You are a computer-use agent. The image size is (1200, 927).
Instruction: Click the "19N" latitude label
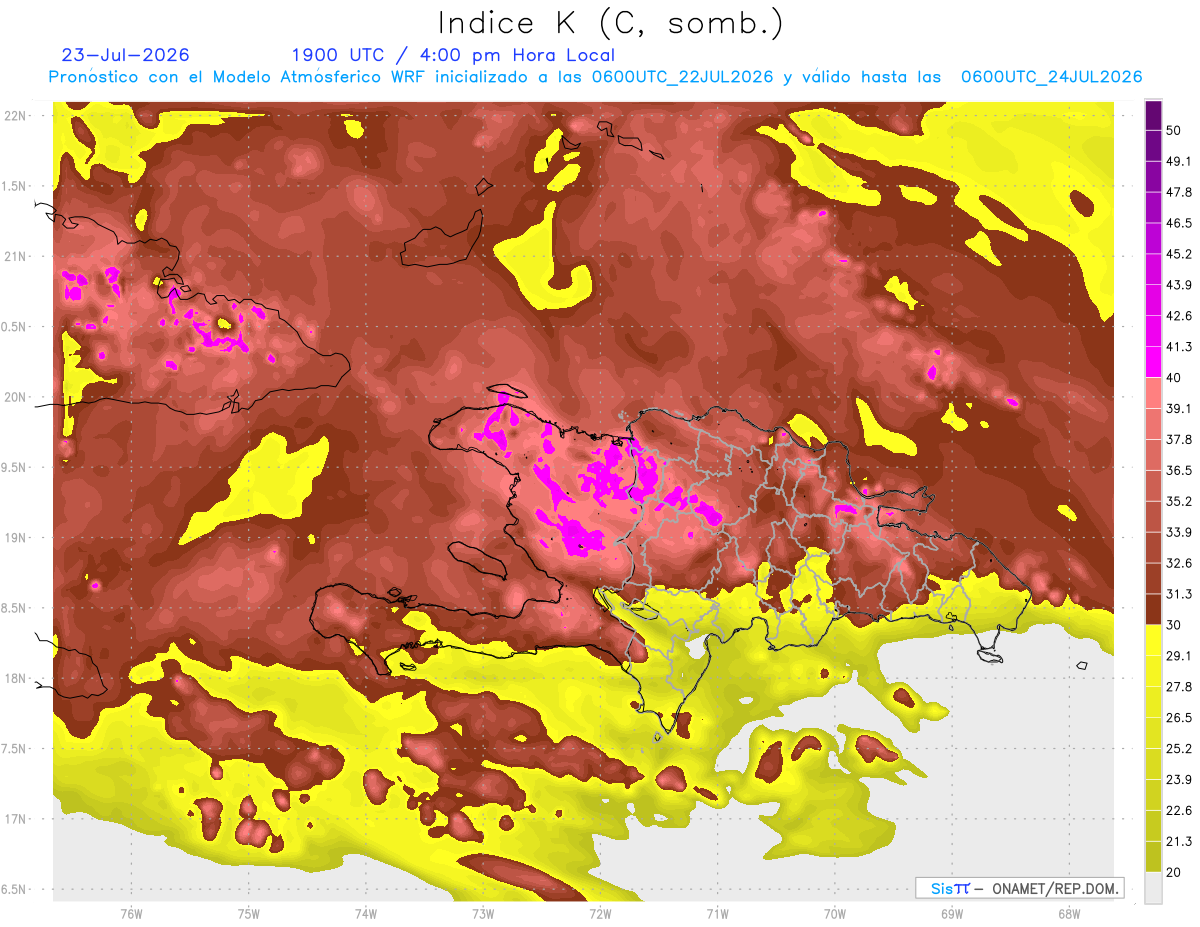click(17, 537)
